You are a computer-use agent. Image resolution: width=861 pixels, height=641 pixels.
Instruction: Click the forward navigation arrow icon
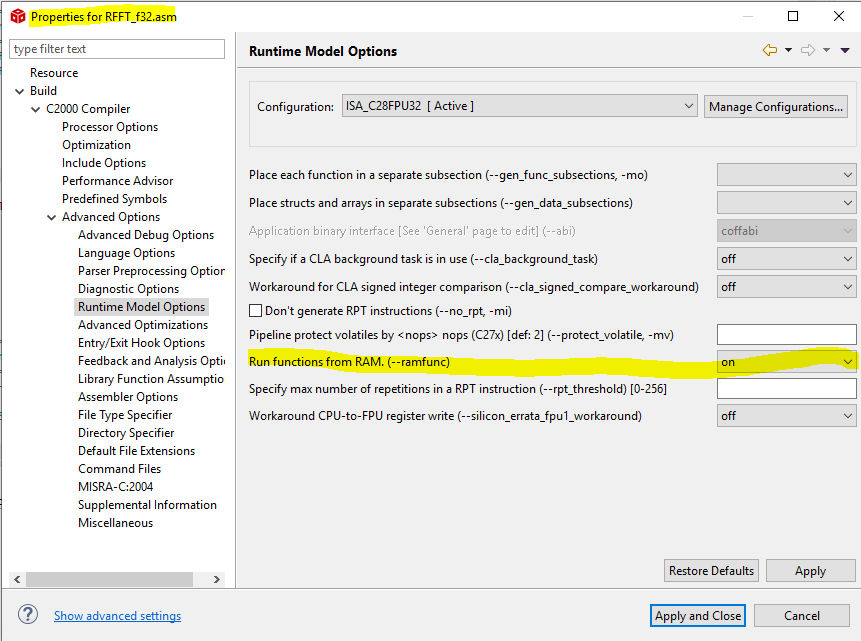point(808,50)
